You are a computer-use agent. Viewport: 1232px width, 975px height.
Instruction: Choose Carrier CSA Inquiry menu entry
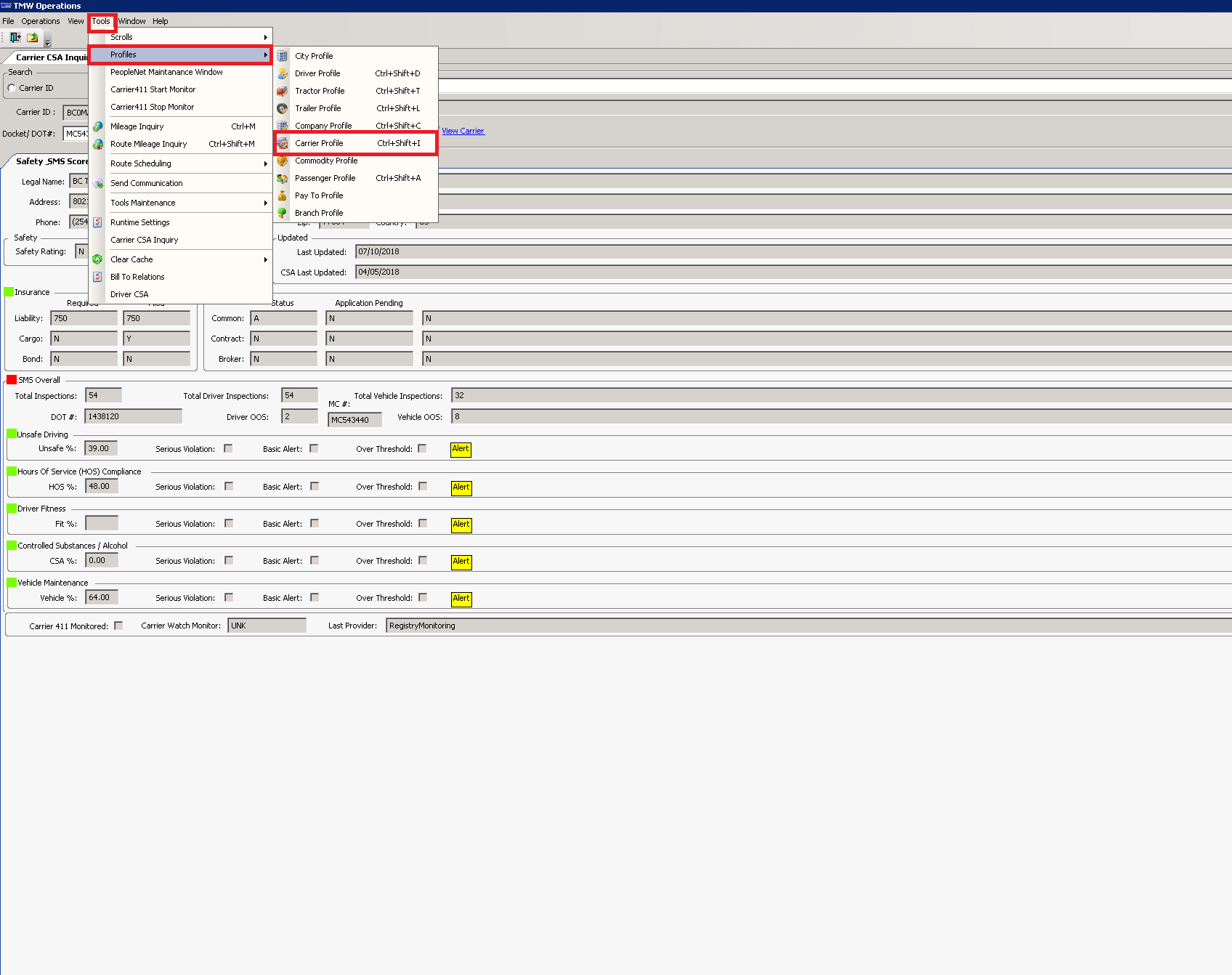(x=180, y=240)
